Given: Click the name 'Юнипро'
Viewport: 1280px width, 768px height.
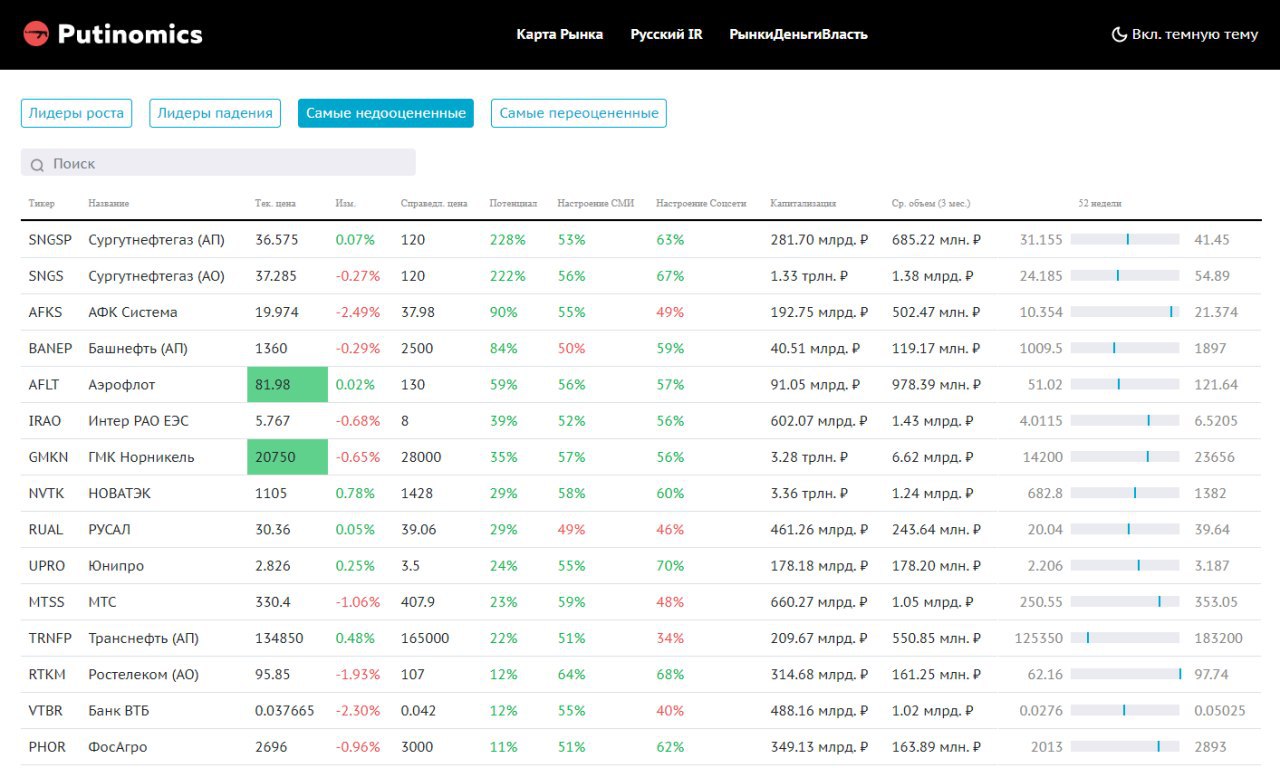Looking at the screenshot, I should pyautogui.click(x=116, y=565).
